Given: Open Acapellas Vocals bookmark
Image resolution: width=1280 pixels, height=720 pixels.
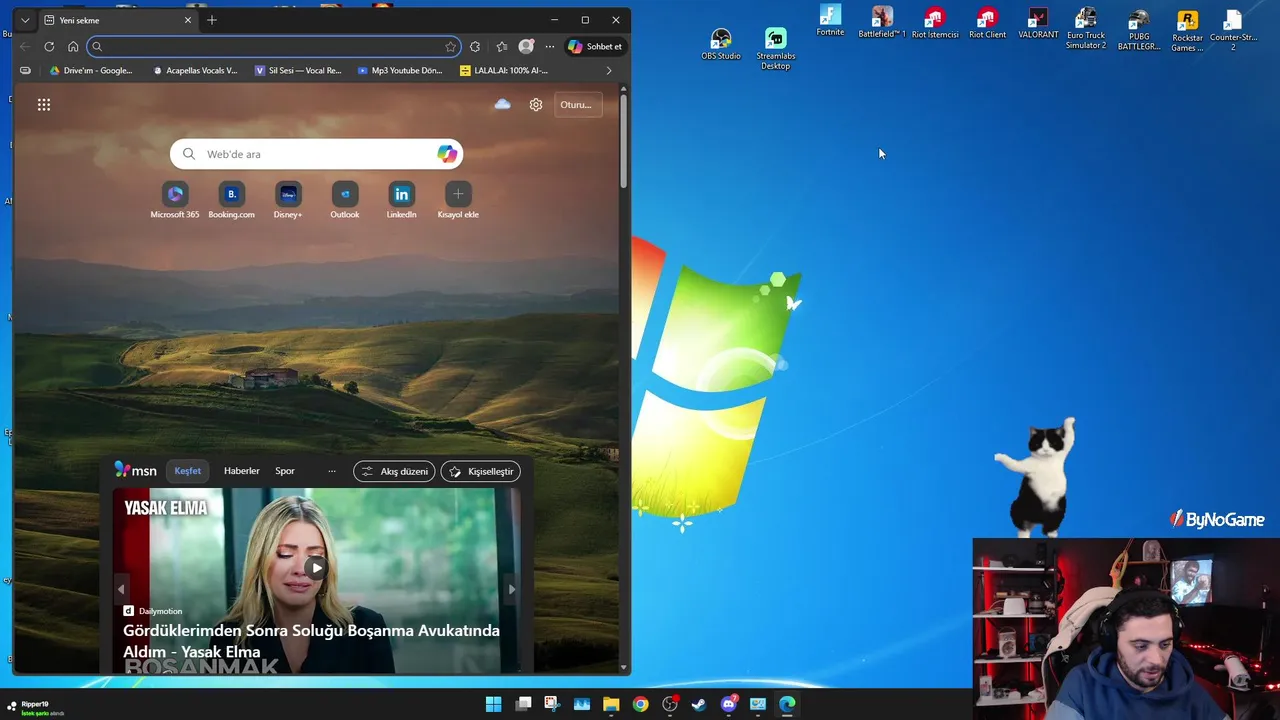Looking at the screenshot, I should point(196,71).
